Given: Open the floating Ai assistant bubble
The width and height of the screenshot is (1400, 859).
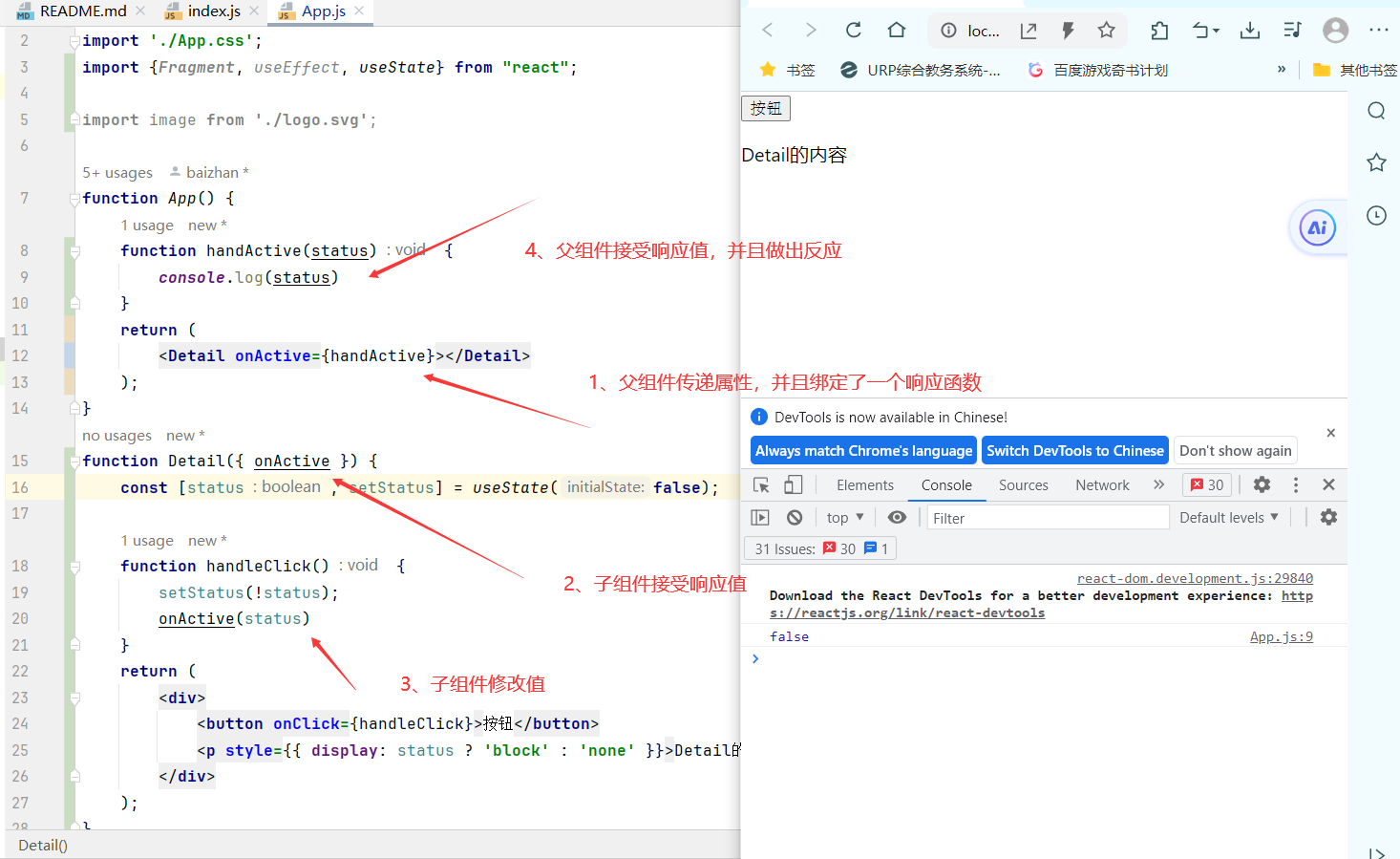Looking at the screenshot, I should point(1317,227).
